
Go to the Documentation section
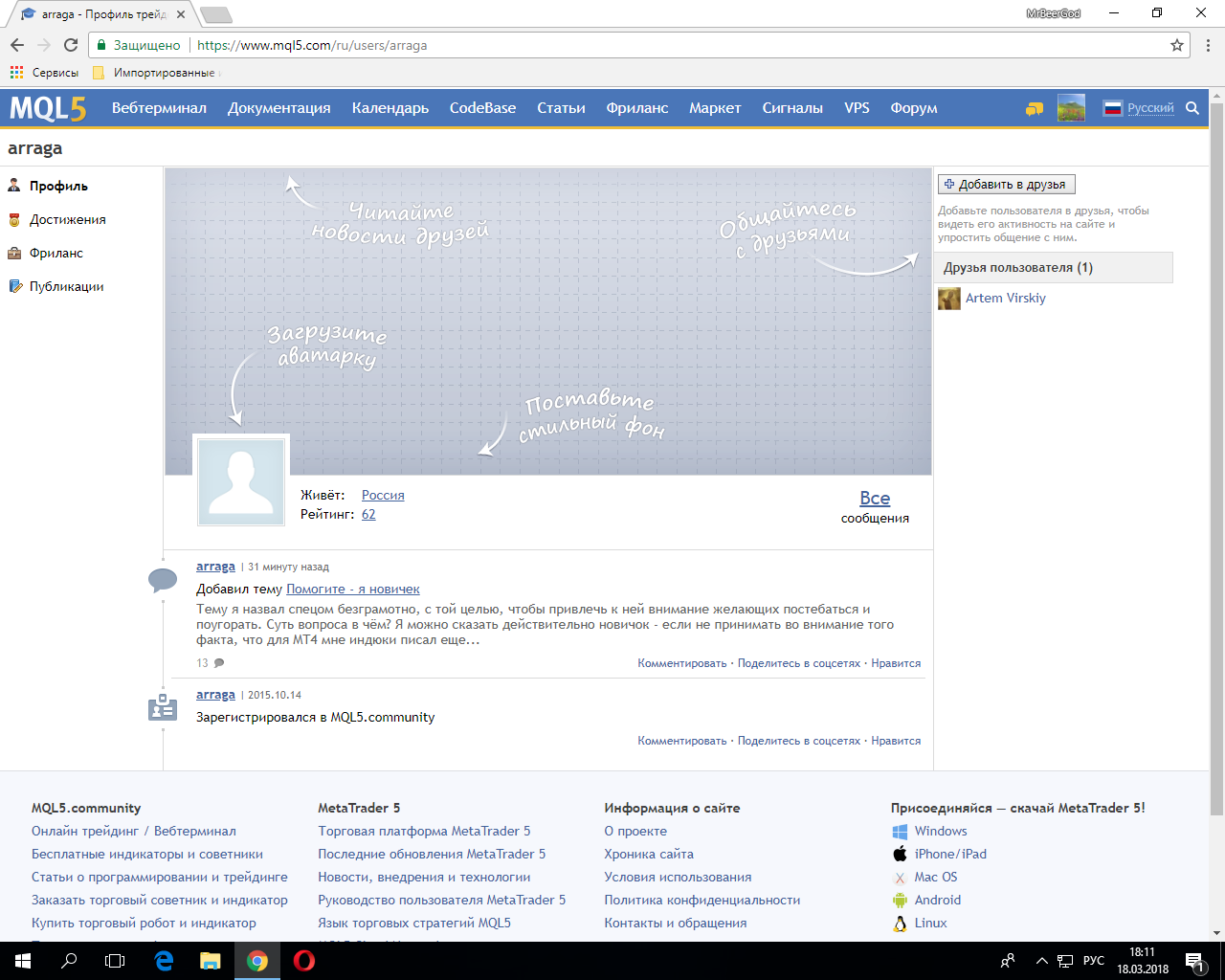point(279,108)
